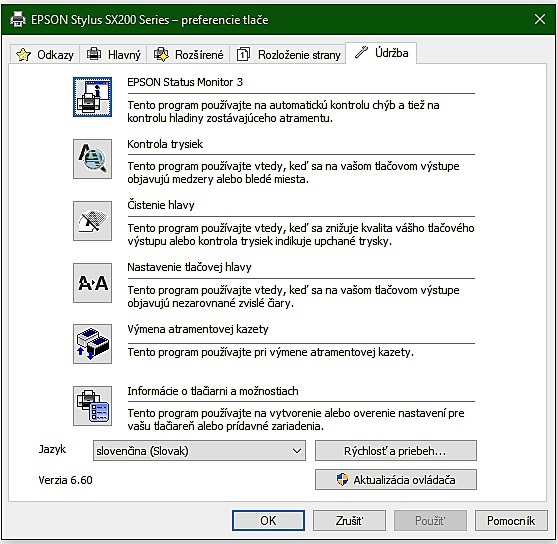This screenshot has width=558, height=544.
Task: Click the printer icon on the Hlavný tab
Action: click(94, 54)
